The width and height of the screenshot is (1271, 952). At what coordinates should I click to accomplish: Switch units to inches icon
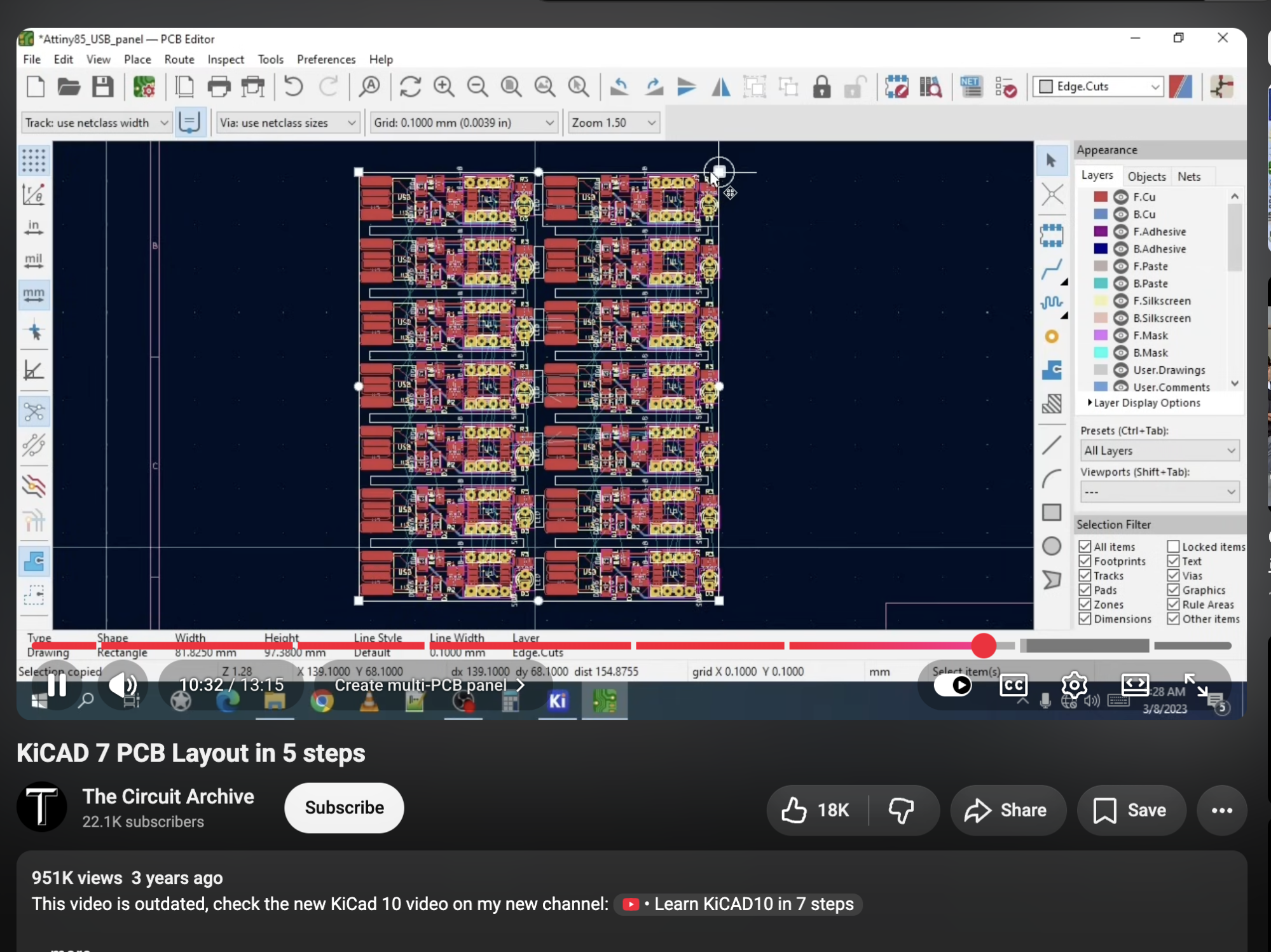pos(34,227)
